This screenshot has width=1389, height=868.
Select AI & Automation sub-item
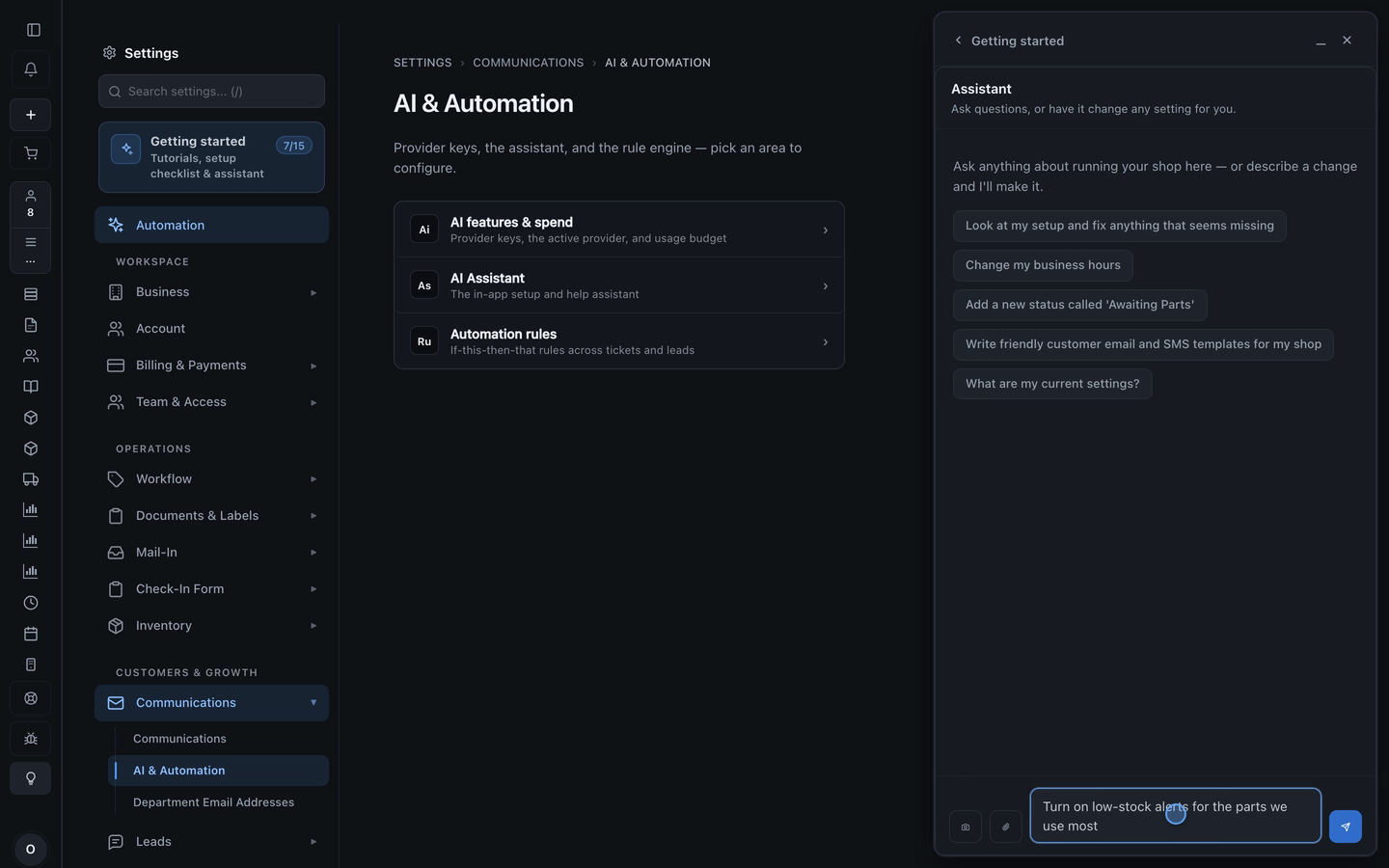218,771
